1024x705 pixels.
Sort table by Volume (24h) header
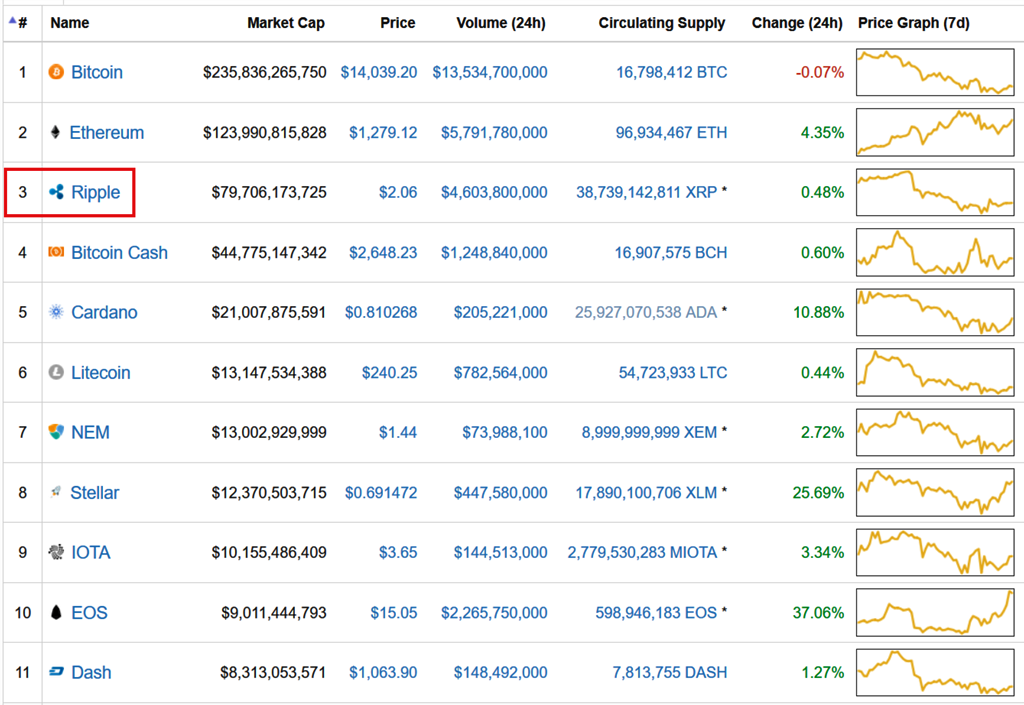[x=501, y=23]
